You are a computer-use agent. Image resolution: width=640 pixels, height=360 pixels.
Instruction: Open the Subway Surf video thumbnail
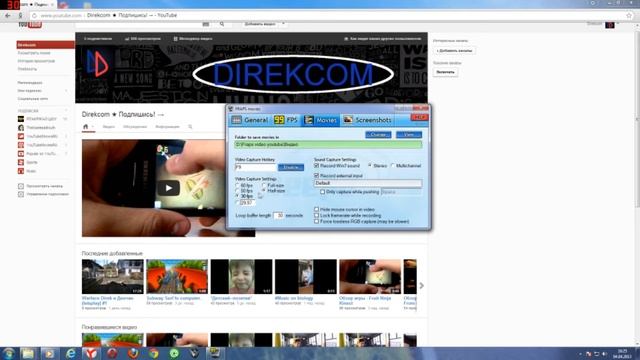pyautogui.click(x=177, y=276)
